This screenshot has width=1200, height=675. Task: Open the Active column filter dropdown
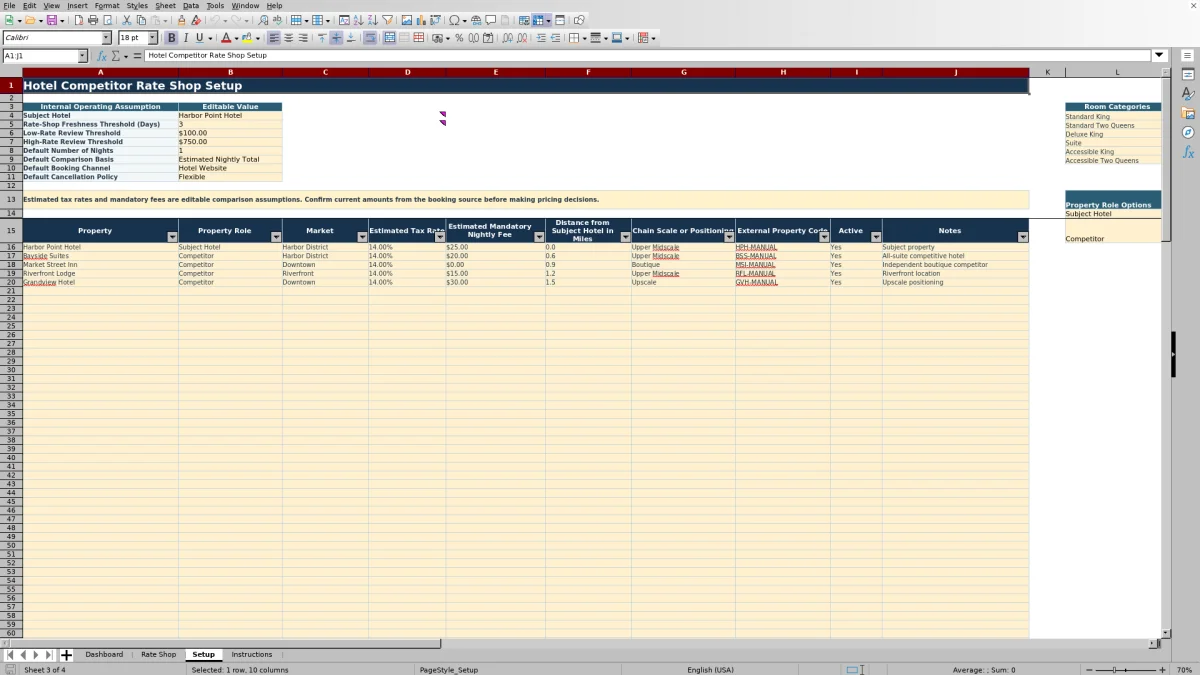pos(876,237)
